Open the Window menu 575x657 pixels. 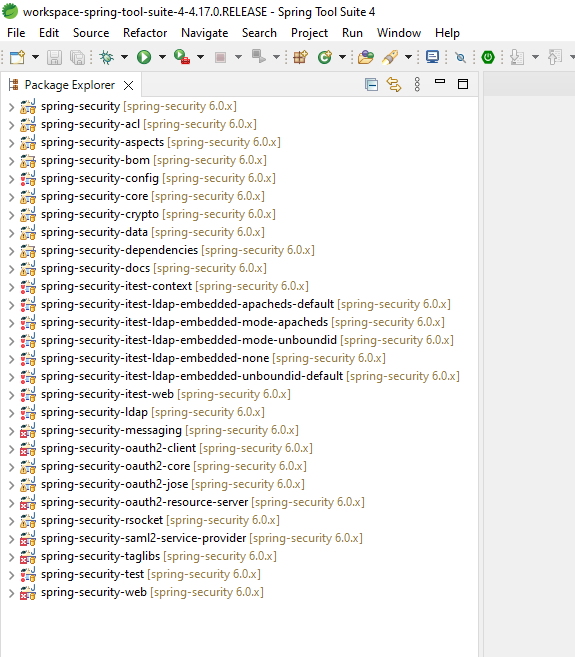click(399, 33)
